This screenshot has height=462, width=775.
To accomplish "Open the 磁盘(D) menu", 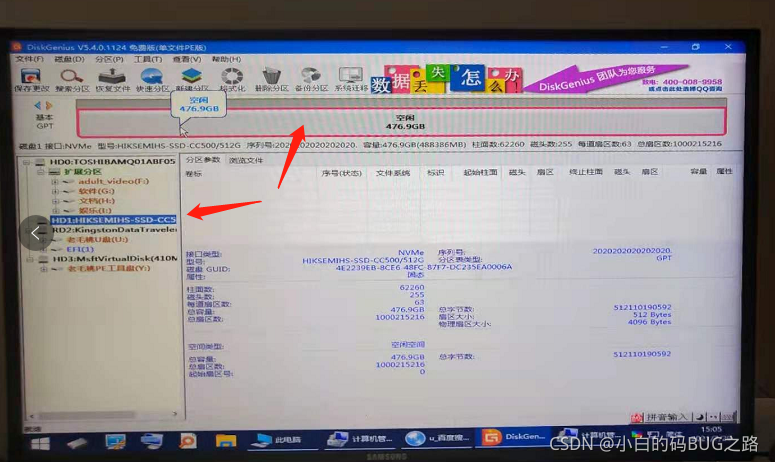I will point(69,59).
